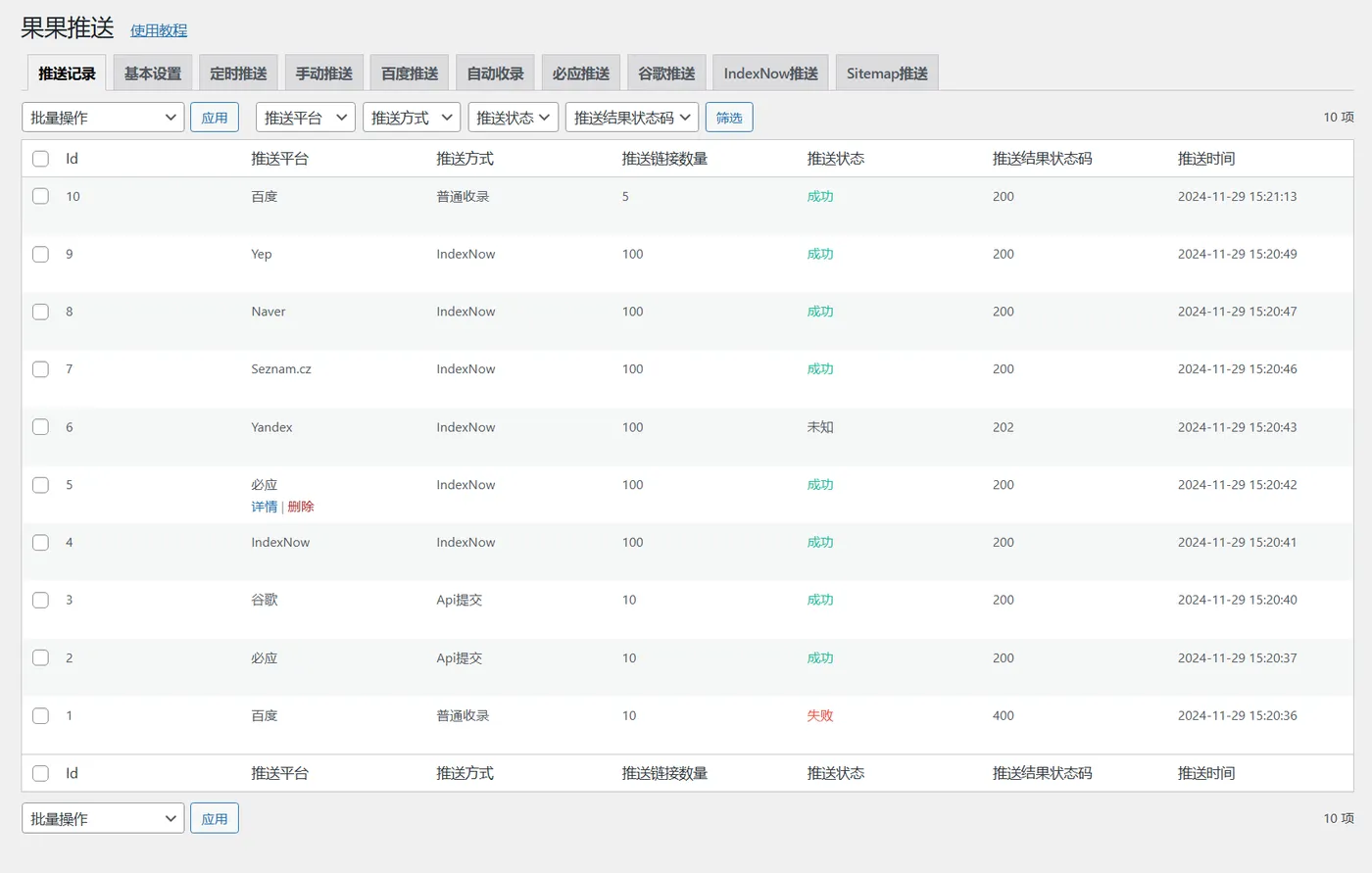Click the 筛选 filter button
Screen dimensions: 1372x873
pyautogui.click(x=729, y=118)
